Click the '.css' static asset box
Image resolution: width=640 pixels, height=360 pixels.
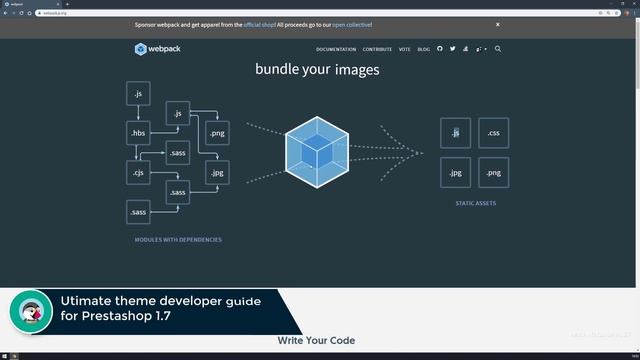(x=493, y=133)
